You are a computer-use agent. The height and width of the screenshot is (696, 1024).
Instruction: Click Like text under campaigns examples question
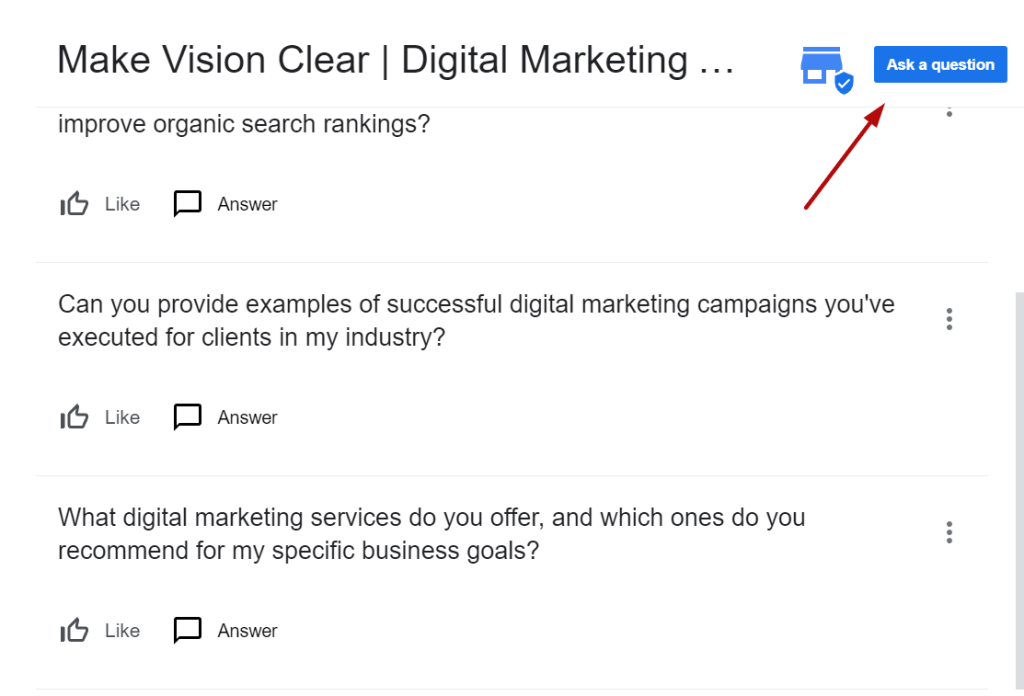[122, 418]
